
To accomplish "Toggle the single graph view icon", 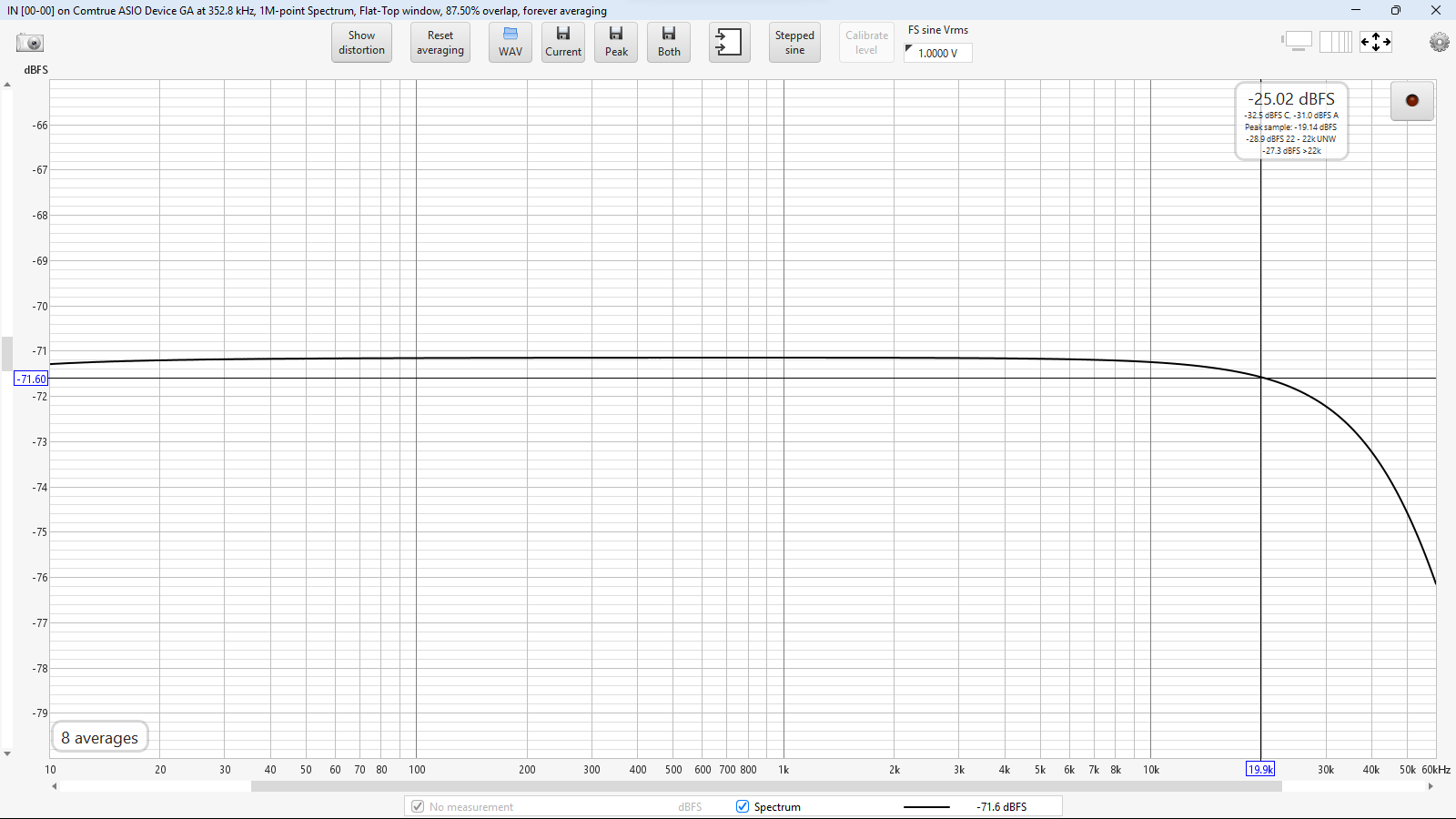I will (x=1298, y=42).
